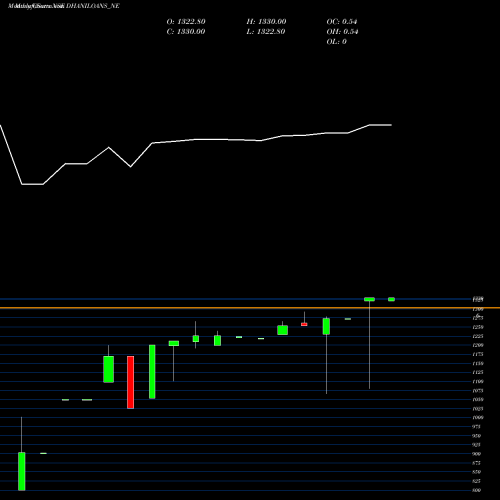Click the 1000 price axis label
The width and height of the screenshot is (500, 500).
click(x=478, y=417)
